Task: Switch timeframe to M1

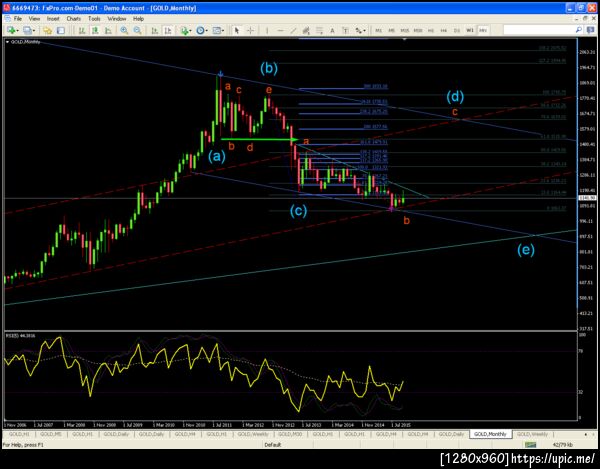Action: (378, 30)
